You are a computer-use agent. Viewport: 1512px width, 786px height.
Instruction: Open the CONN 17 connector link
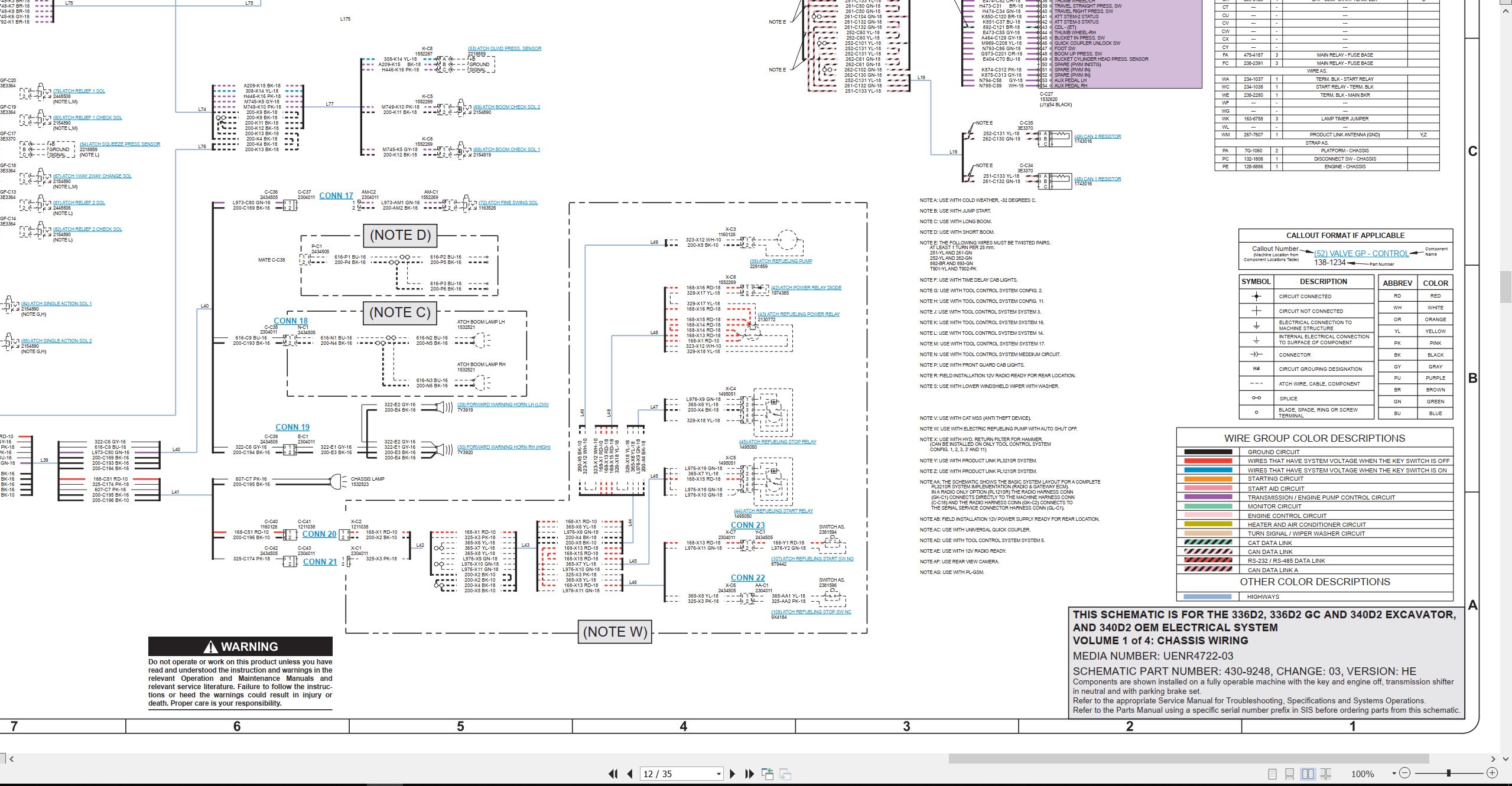click(336, 196)
